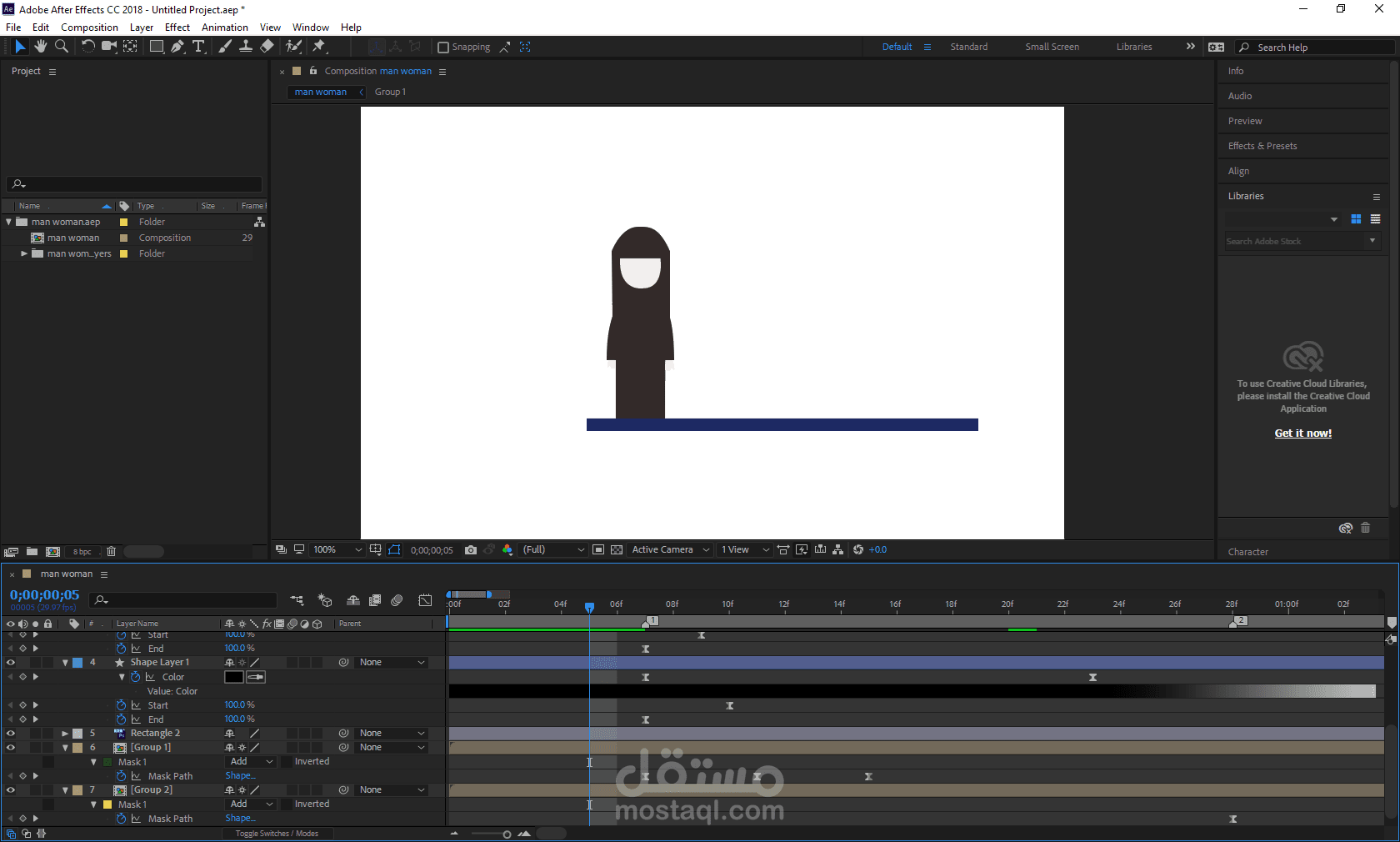Hide the Group 2 layer eye
This screenshot has width=1400, height=842.
click(x=11, y=790)
